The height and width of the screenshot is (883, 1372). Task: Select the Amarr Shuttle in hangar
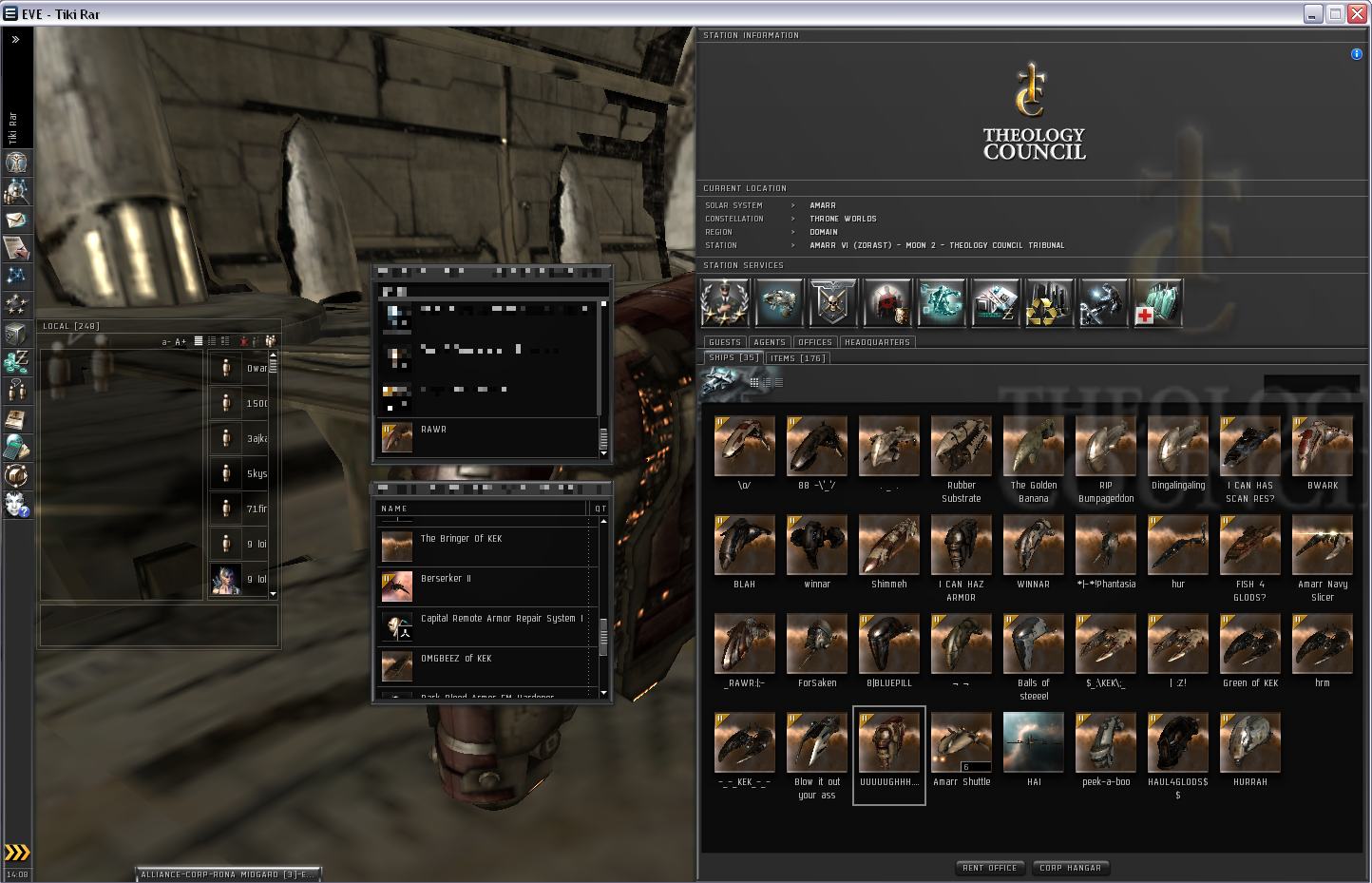click(962, 750)
